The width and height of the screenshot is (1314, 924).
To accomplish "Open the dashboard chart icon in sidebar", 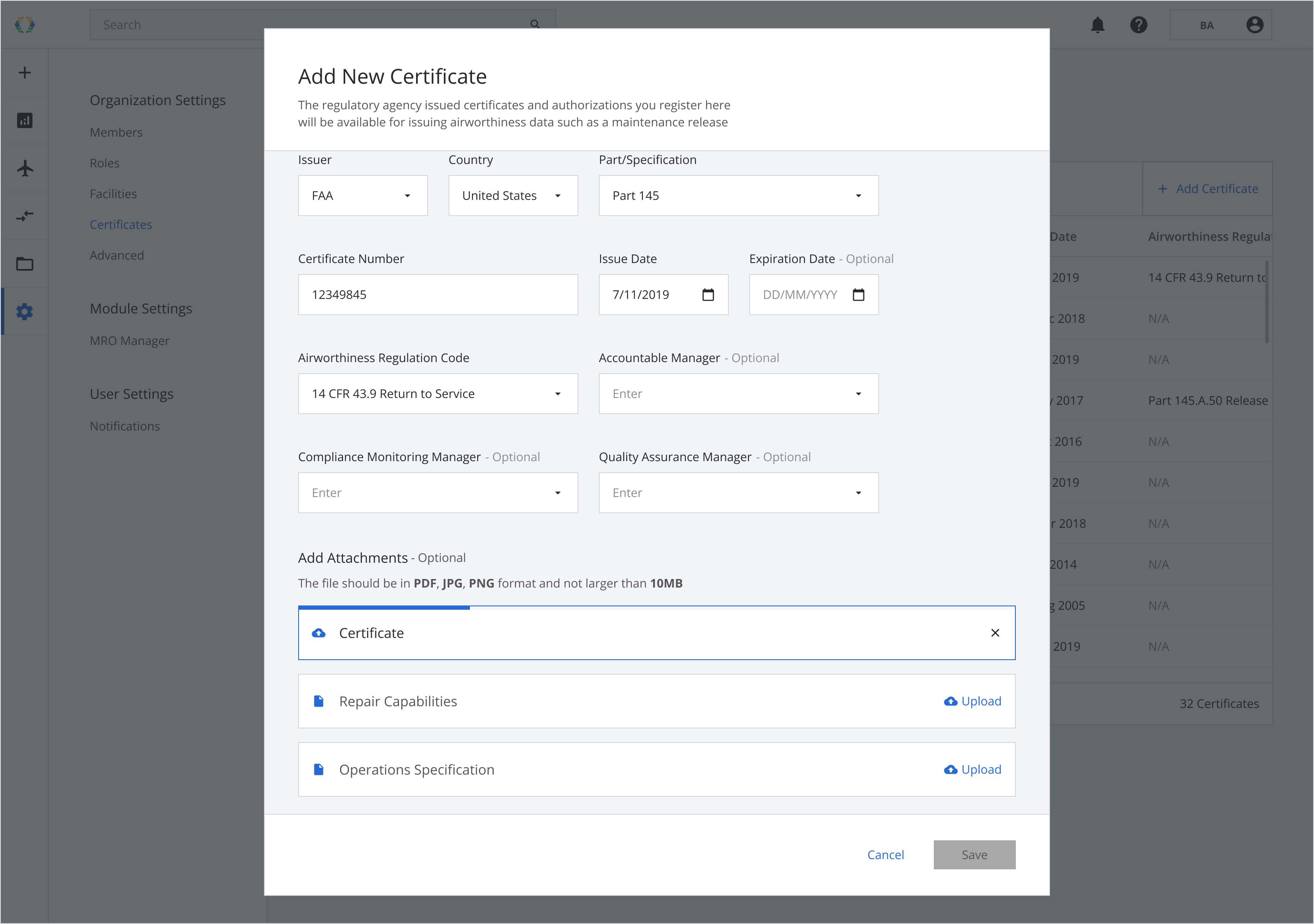I will coord(25,120).
